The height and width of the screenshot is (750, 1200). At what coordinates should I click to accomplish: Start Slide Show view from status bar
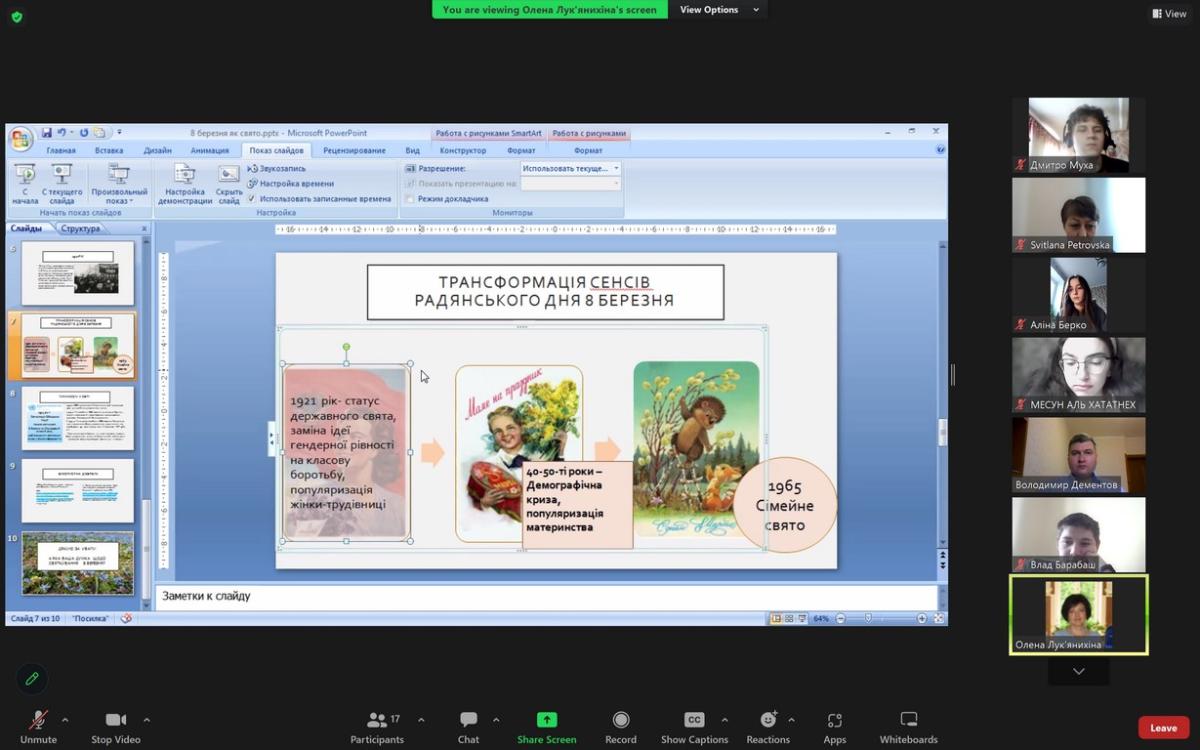(x=801, y=619)
